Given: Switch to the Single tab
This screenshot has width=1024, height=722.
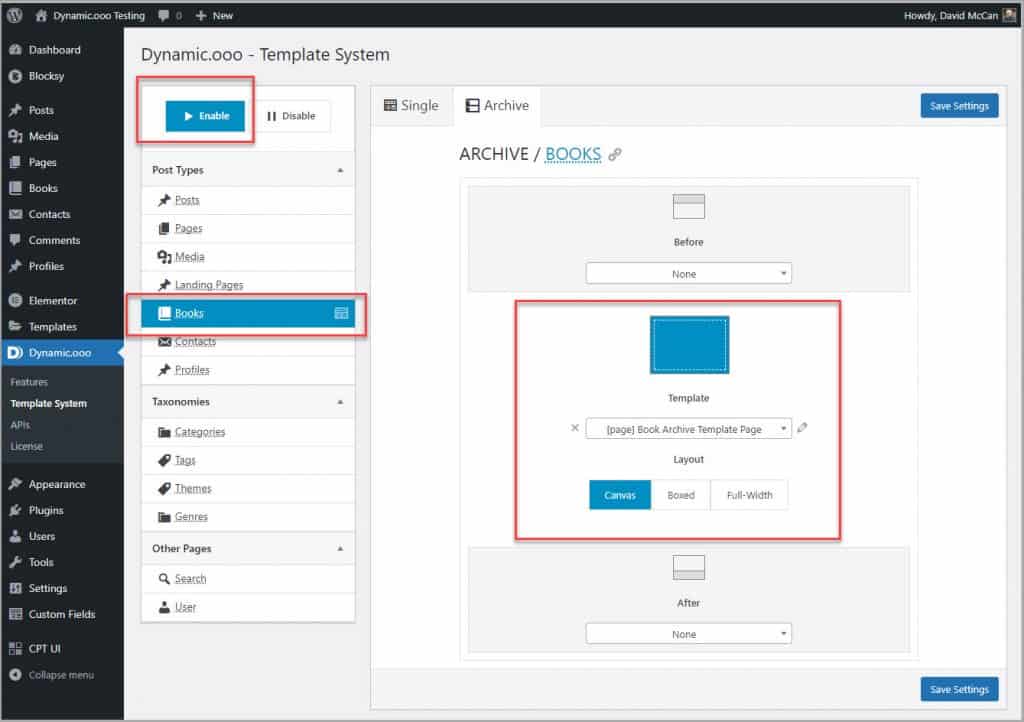Looking at the screenshot, I should [x=411, y=106].
